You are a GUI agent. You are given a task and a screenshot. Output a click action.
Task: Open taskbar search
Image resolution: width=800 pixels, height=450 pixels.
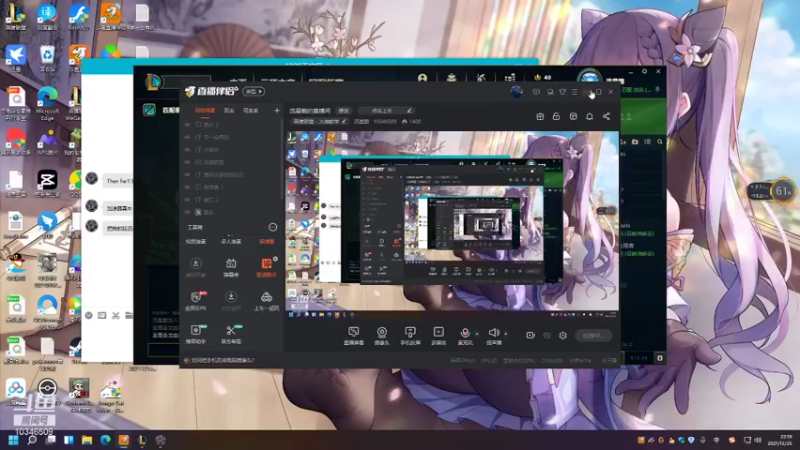coord(32,440)
